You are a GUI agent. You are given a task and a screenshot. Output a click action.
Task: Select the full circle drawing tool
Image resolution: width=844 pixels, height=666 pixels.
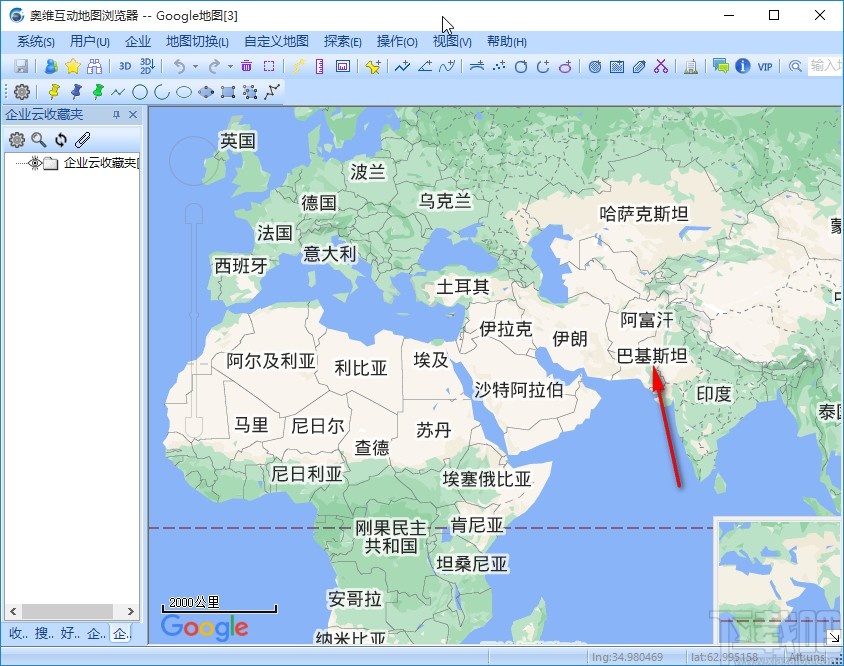click(x=140, y=92)
